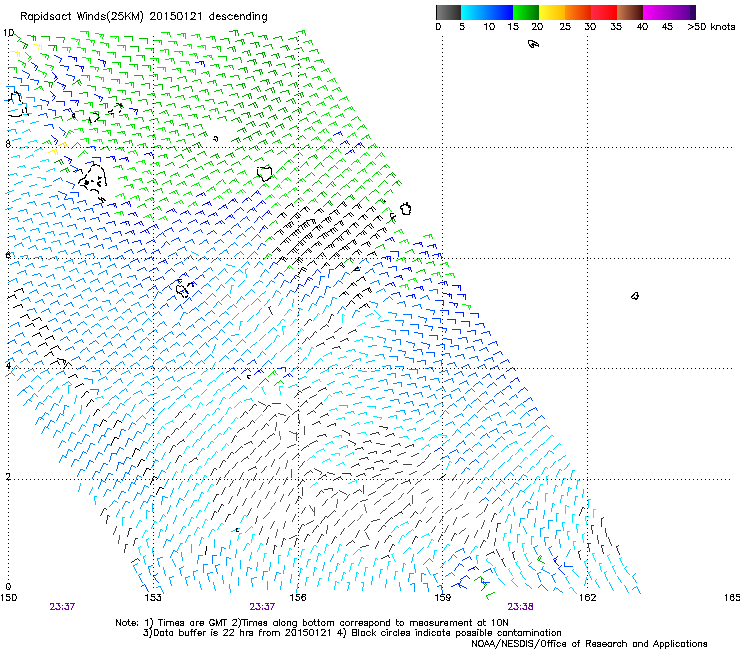This screenshot has height=650, width=740.
Task: Click the legend tick label "40"
Action: pos(642,26)
